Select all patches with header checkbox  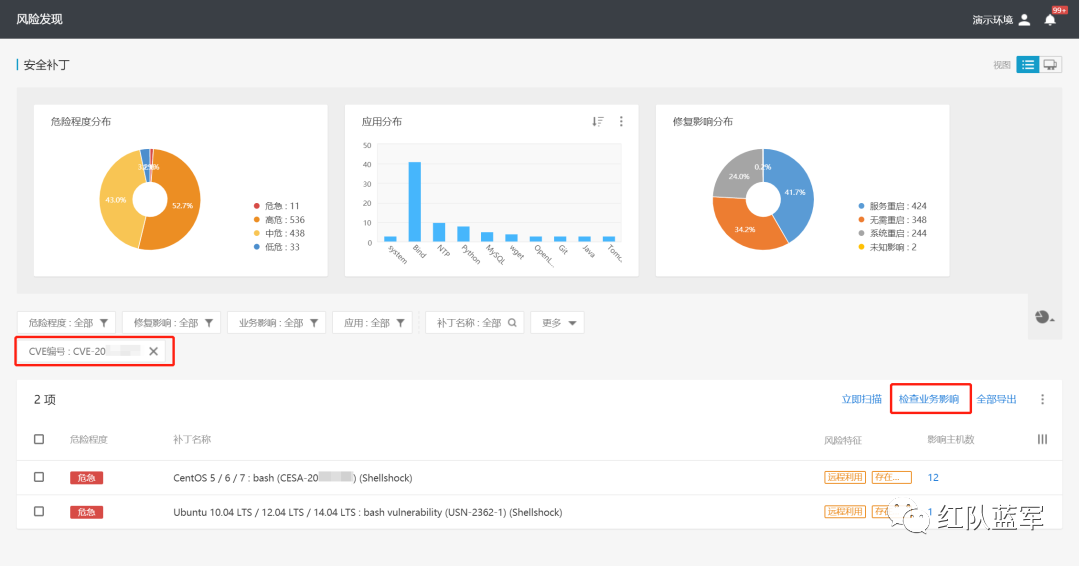(39, 439)
